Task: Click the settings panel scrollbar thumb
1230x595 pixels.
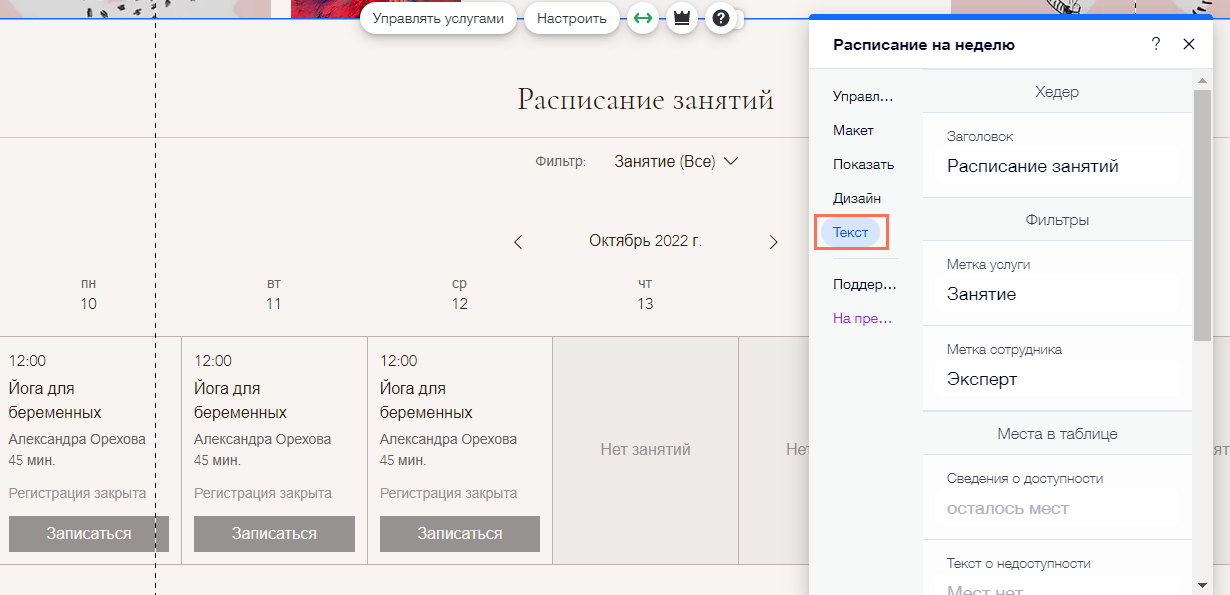Action: [1202, 215]
